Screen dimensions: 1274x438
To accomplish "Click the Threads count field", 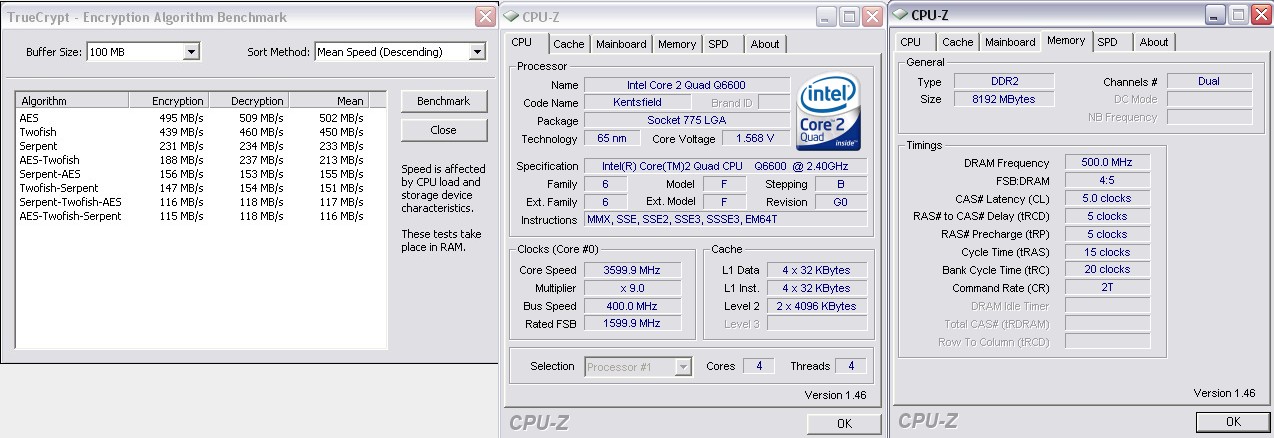I will pos(852,366).
